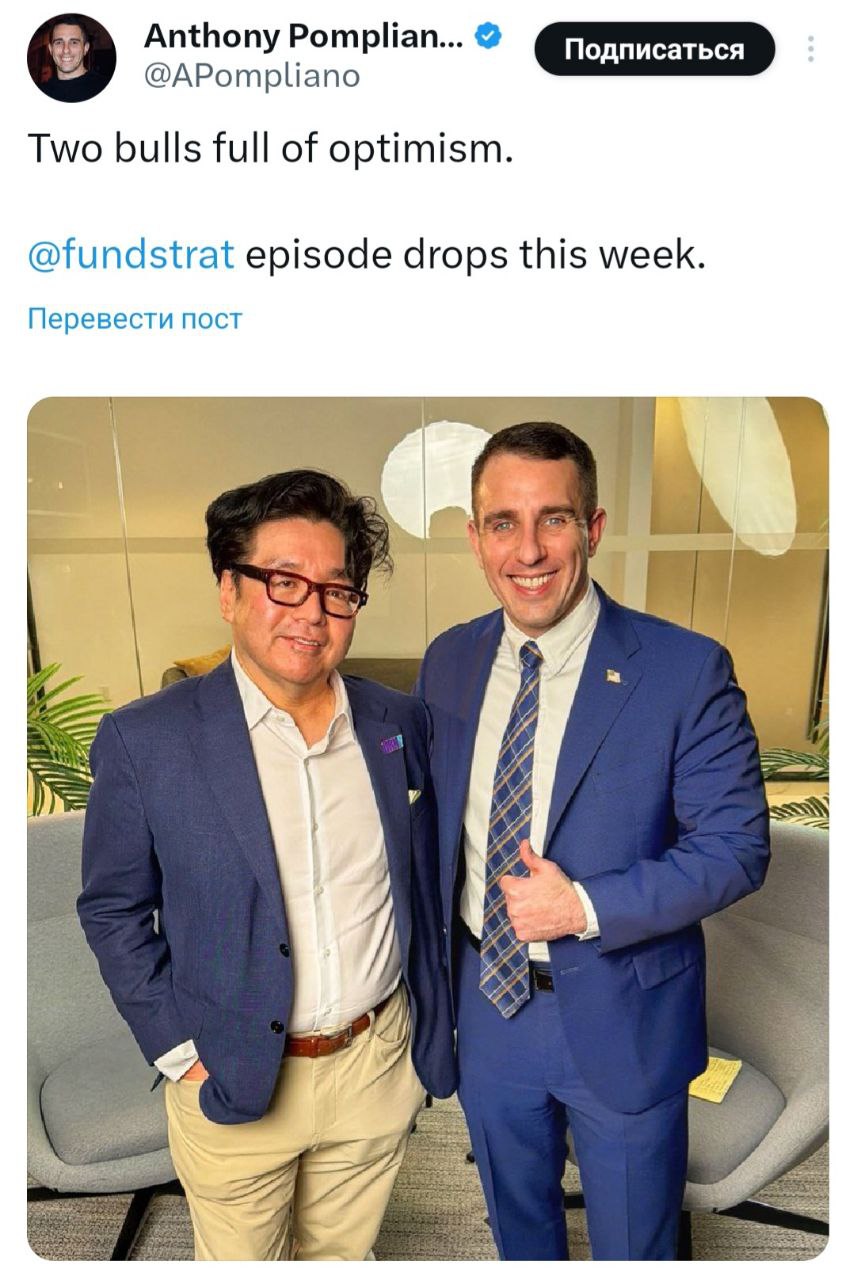Click the yellow sticky note on the chair

[716, 1080]
